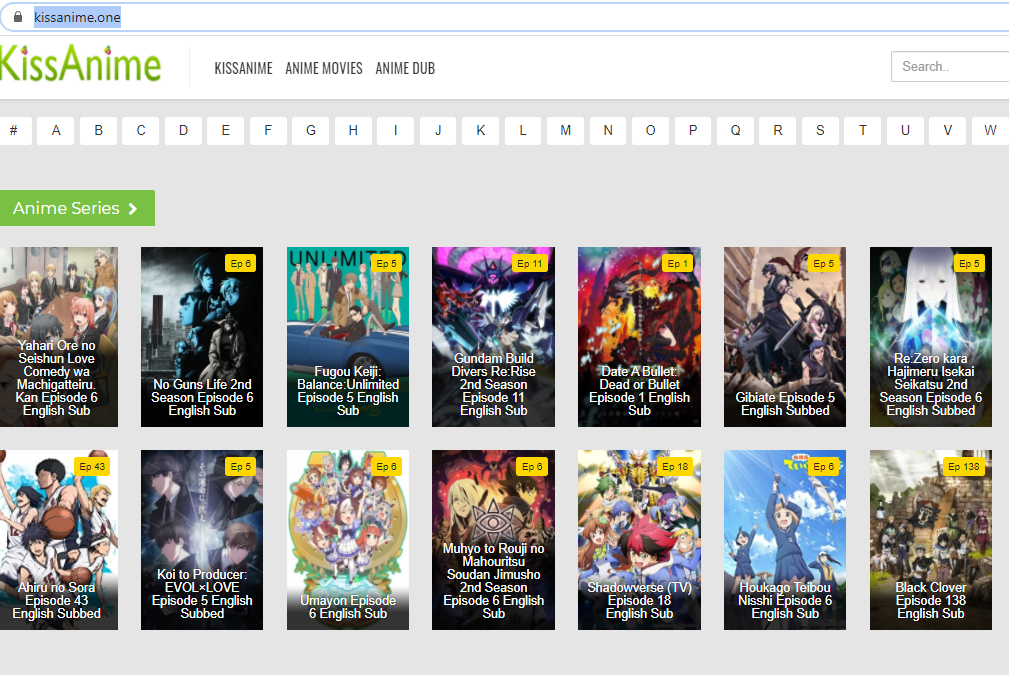
Task: Click the lock icon in address bar
Action: (x=17, y=17)
